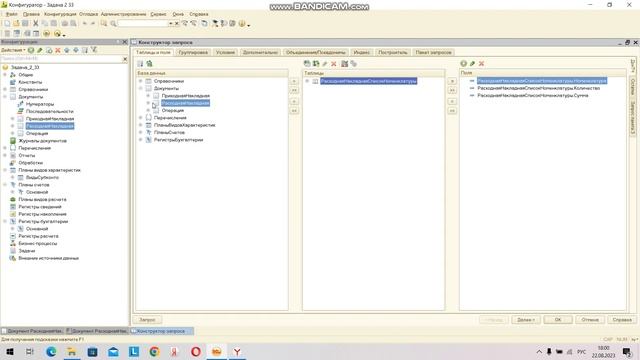This screenshot has height=360, width=640.
Task: Click the pencil edit icon above Поля list
Action: pyautogui.click(x=472, y=64)
